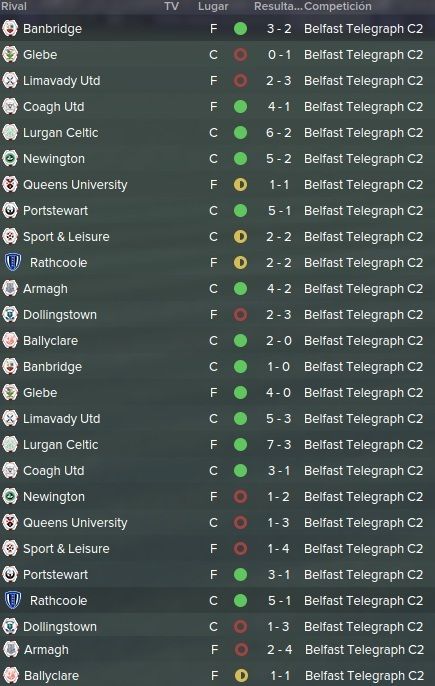The width and height of the screenshot is (435, 686).
Task: Click the Newington green club badge, 5-2 row
Action: (10, 158)
